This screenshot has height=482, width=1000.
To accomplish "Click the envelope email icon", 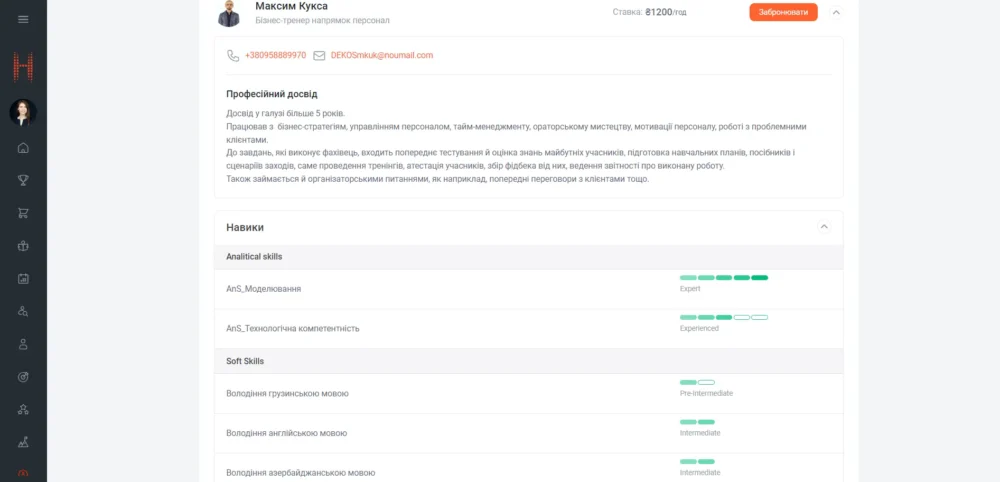I will [x=320, y=56].
